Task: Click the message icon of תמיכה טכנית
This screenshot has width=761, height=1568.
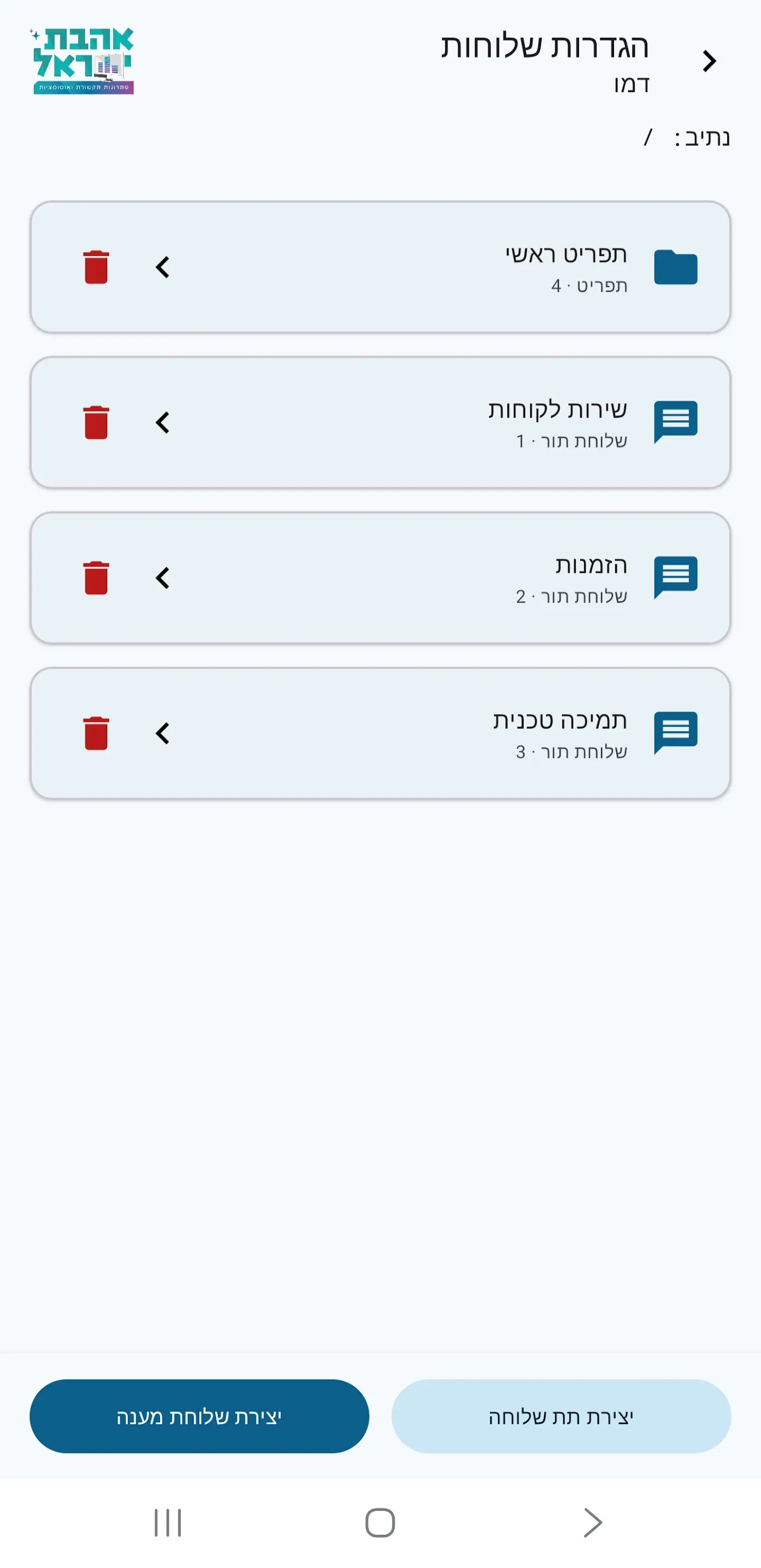Action: [675, 732]
